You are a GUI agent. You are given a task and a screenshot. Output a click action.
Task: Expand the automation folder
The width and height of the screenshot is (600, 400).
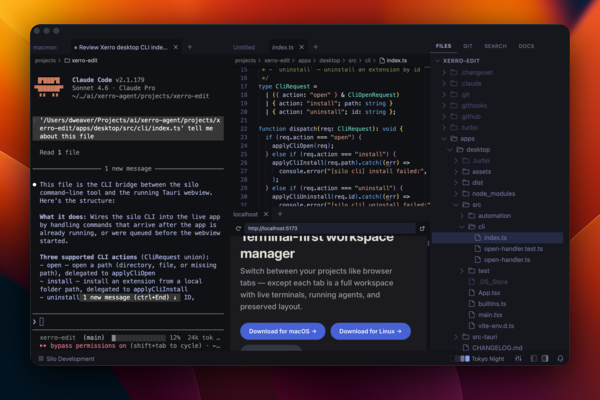click(462, 216)
